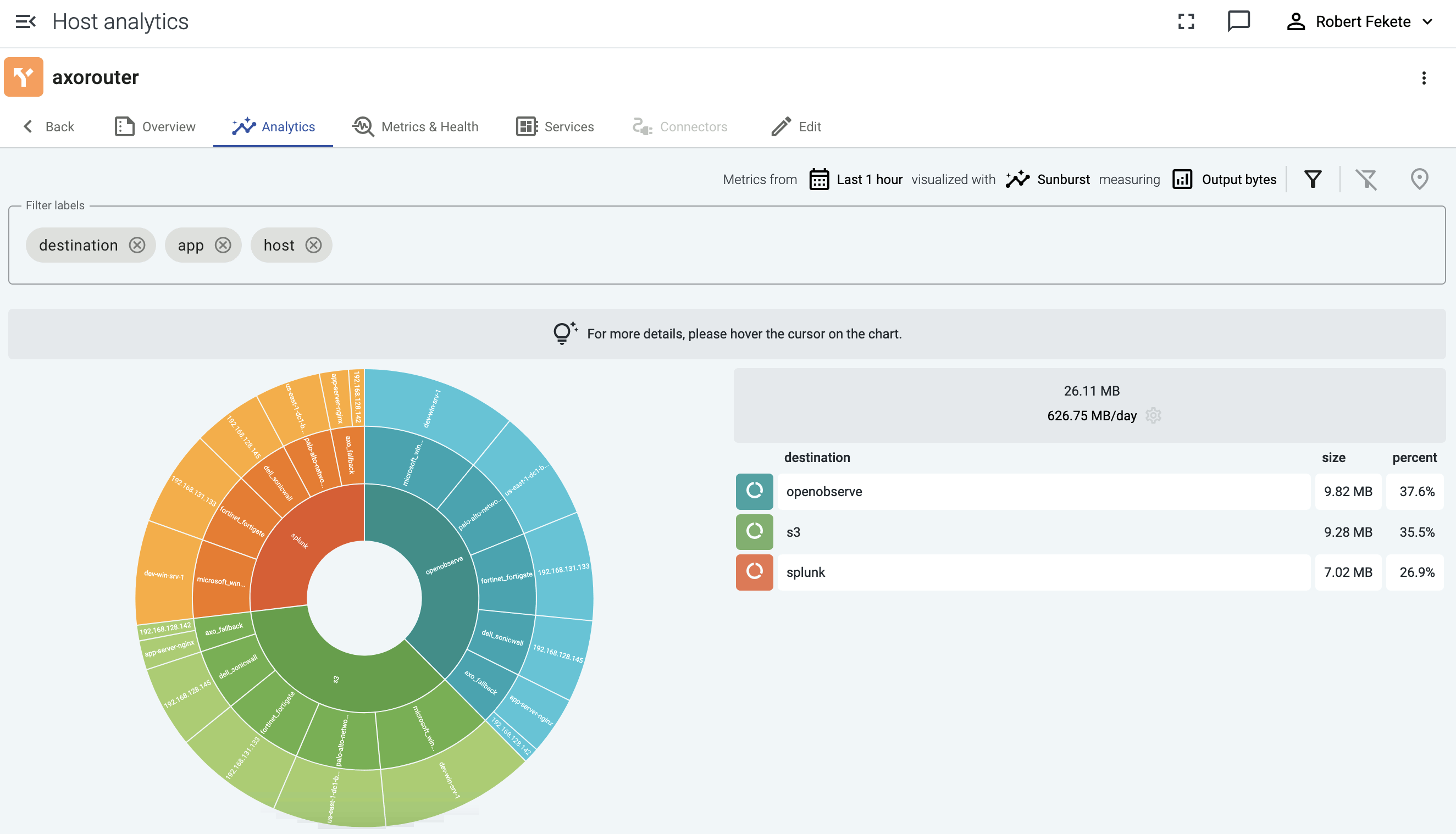Click the percent column header

tap(1414, 458)
